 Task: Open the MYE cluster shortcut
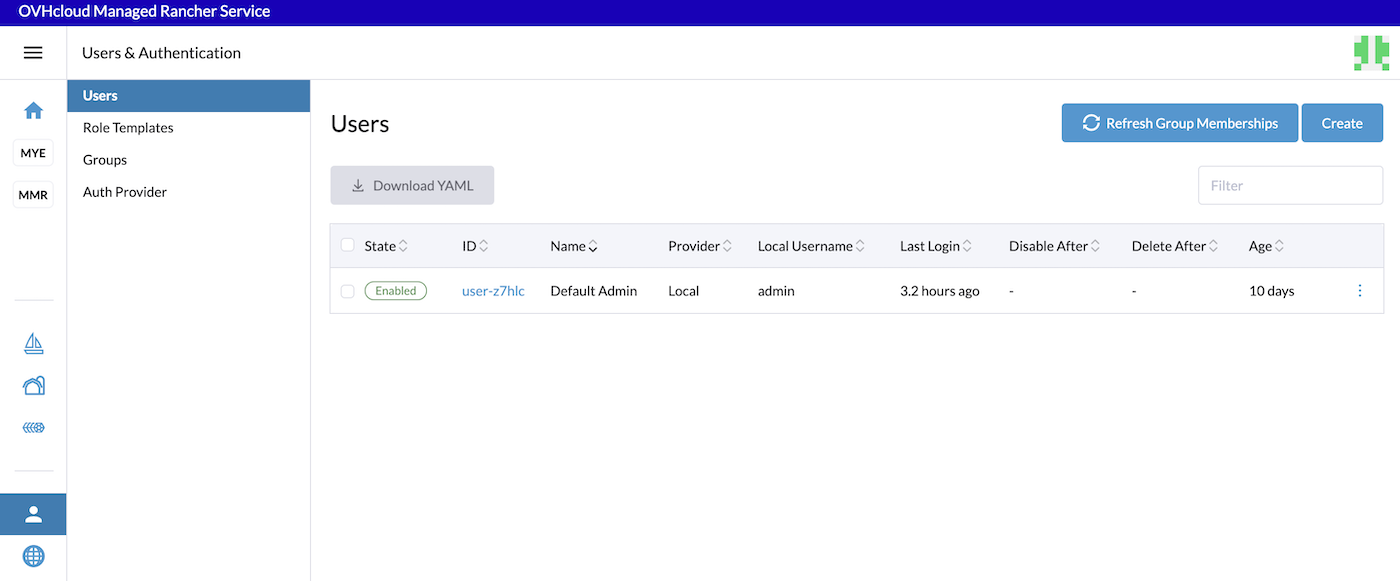coord(33,153)
